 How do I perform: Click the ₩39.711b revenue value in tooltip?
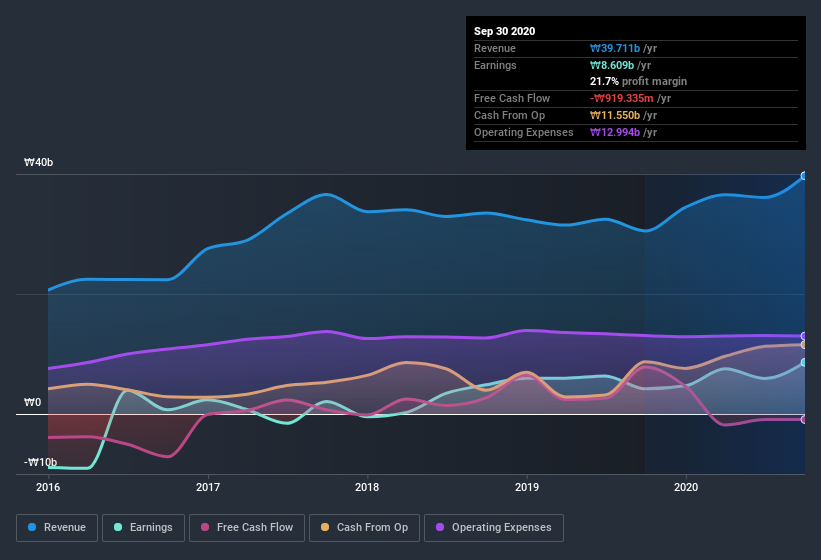615,48
